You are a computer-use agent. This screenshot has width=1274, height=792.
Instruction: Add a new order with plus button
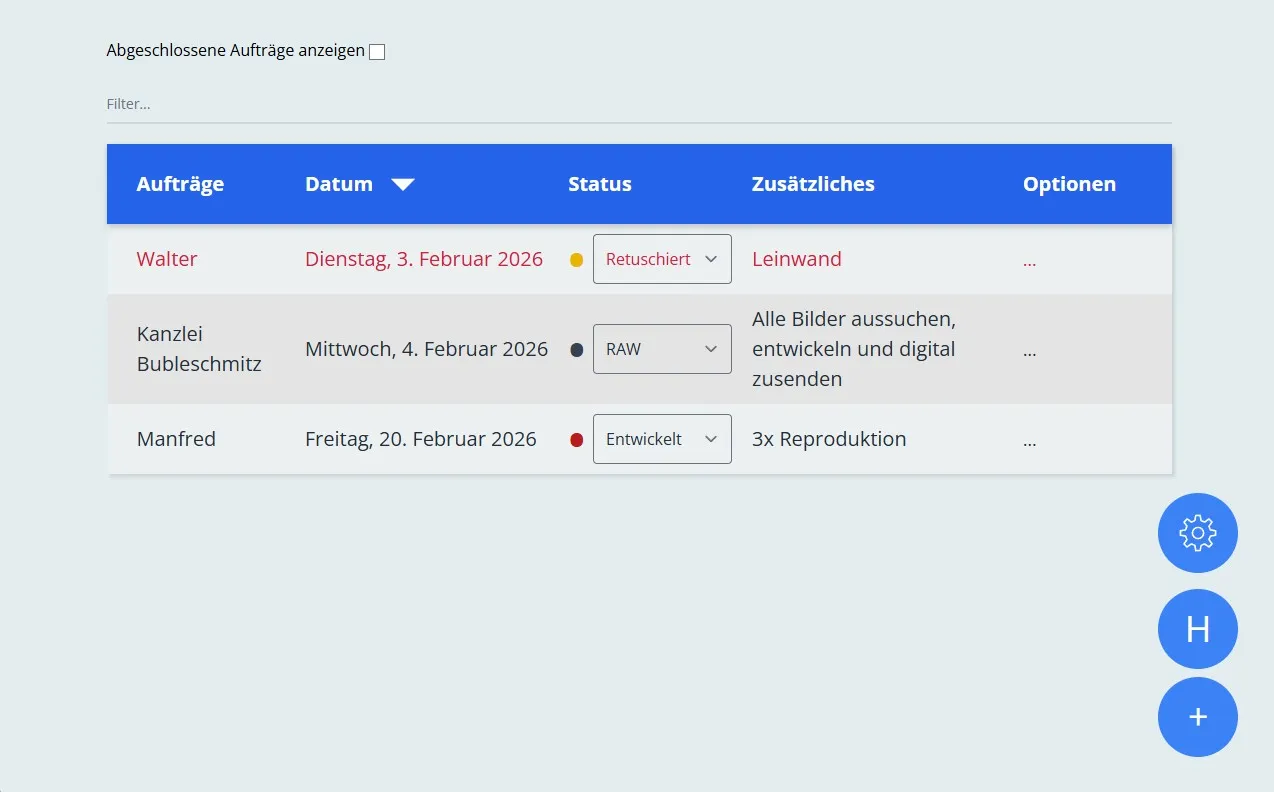pyautogui.click(x=1197, y=717)
